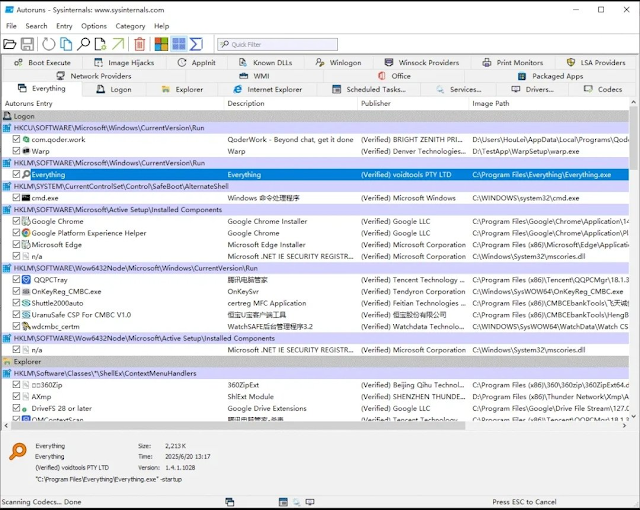This screenshot has height=510, width=640.
Task: Click the Refresh circular arrow icon
Action: point(49,44)
